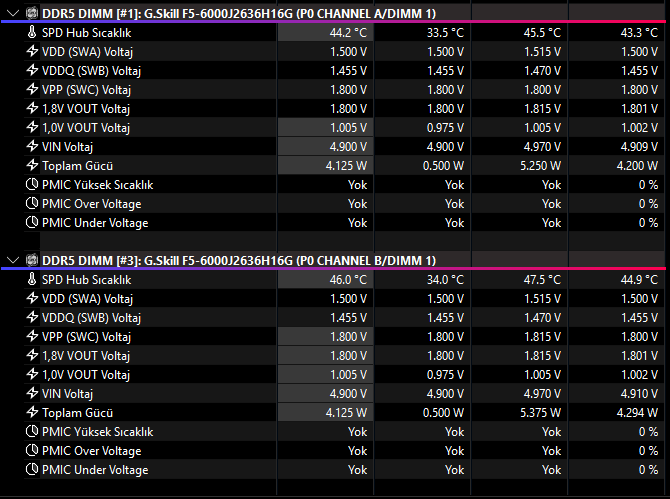Click lightning icon beside DIMM [#3] VIN Voltaj
The height and width of the screenshot is (499, 670).
32,393
